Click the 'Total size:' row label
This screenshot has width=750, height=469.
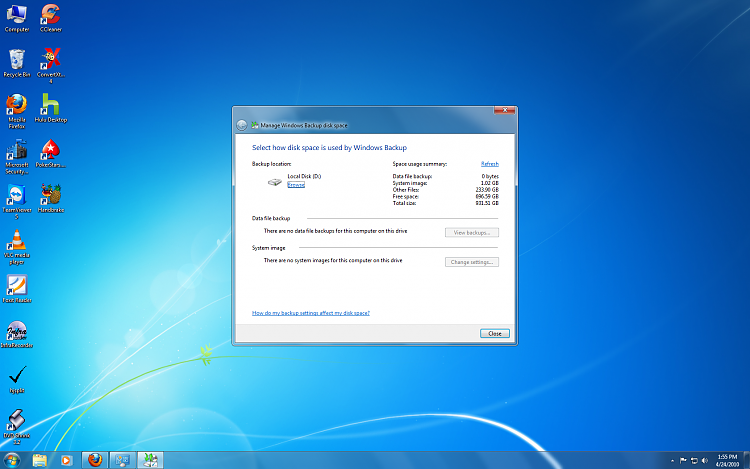404,203
